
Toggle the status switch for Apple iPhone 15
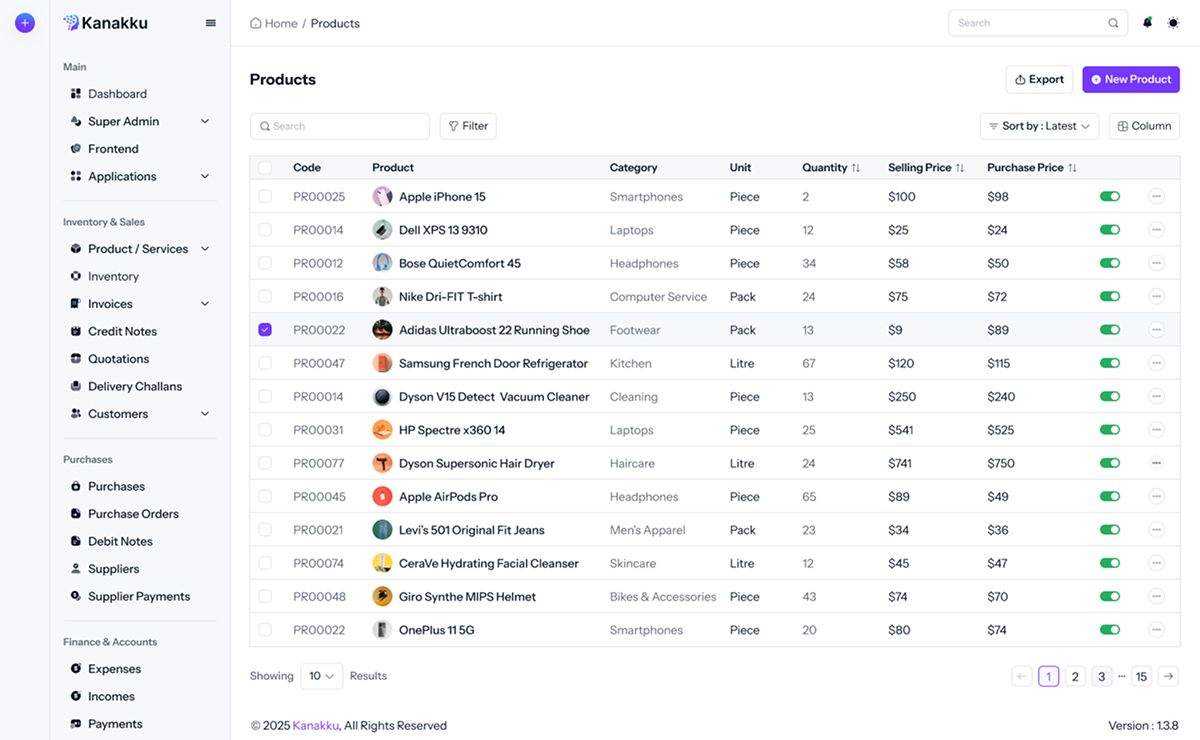click(1110, 196)
